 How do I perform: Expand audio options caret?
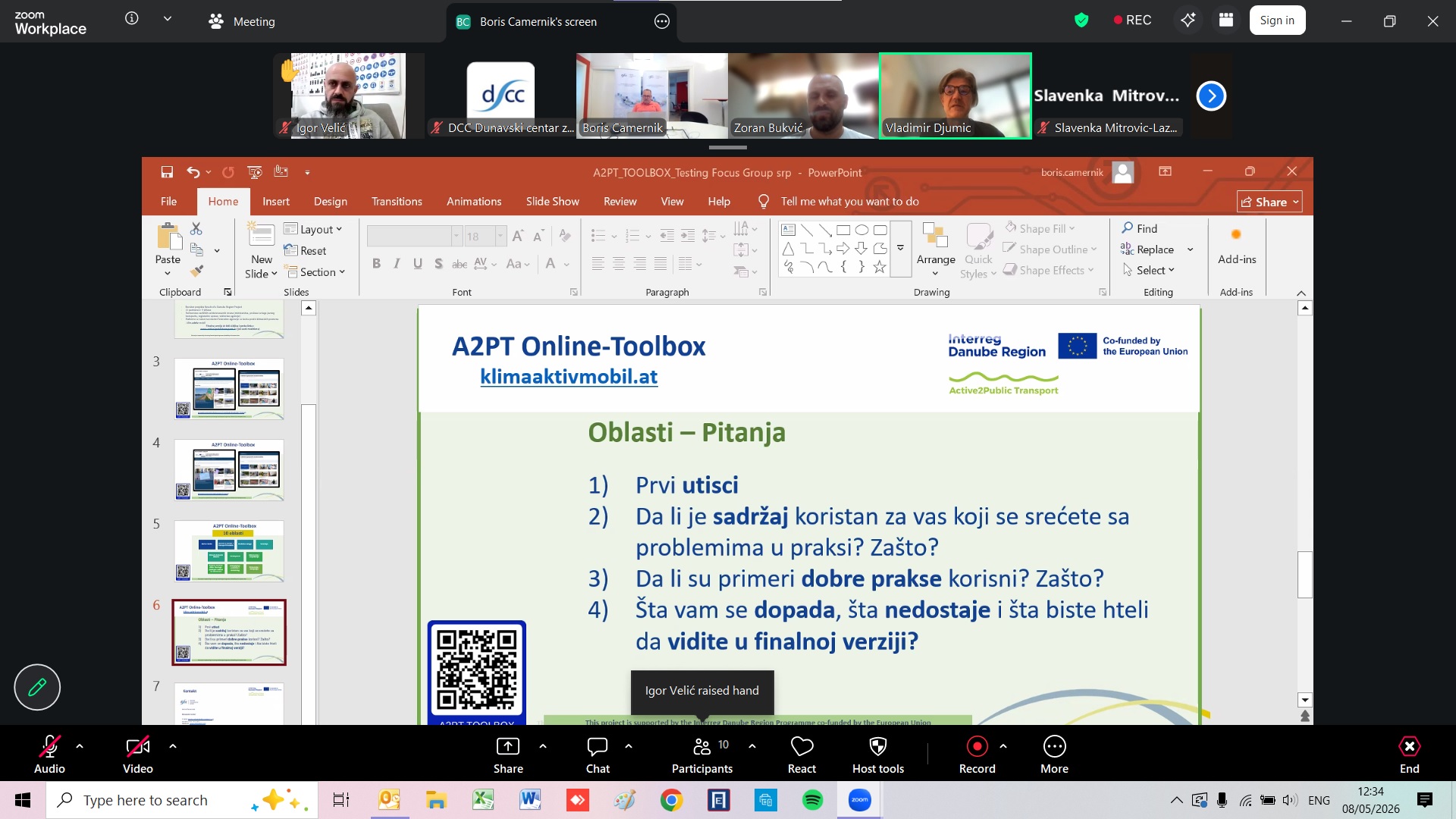80,746
